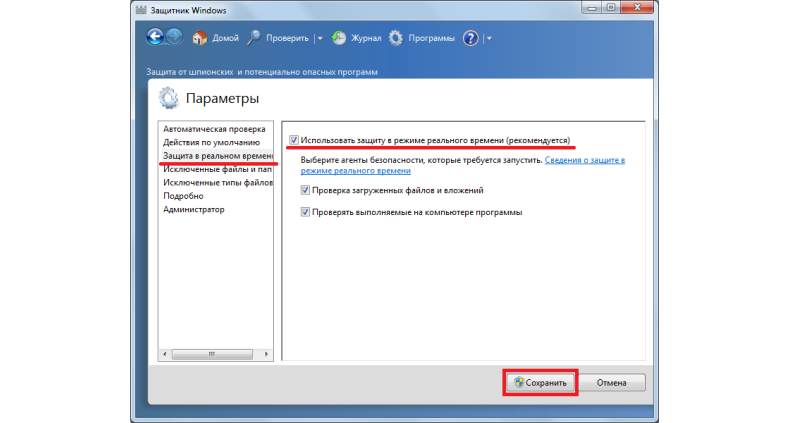The image size is (800, 423).
Task: Click the Проверить toolbar label
Action: [x=287, y=38]
